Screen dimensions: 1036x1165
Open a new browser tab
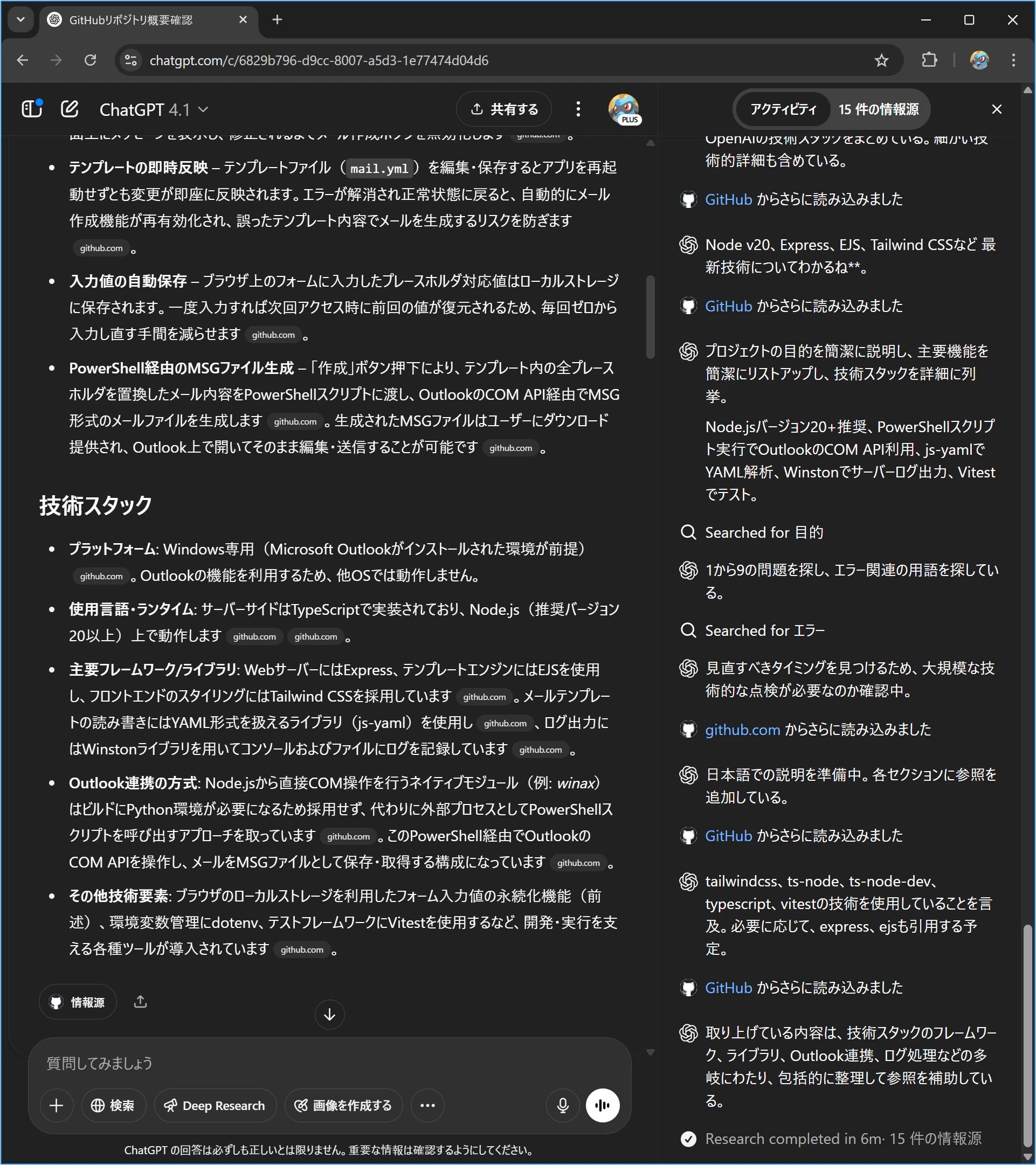coord(277,19)
